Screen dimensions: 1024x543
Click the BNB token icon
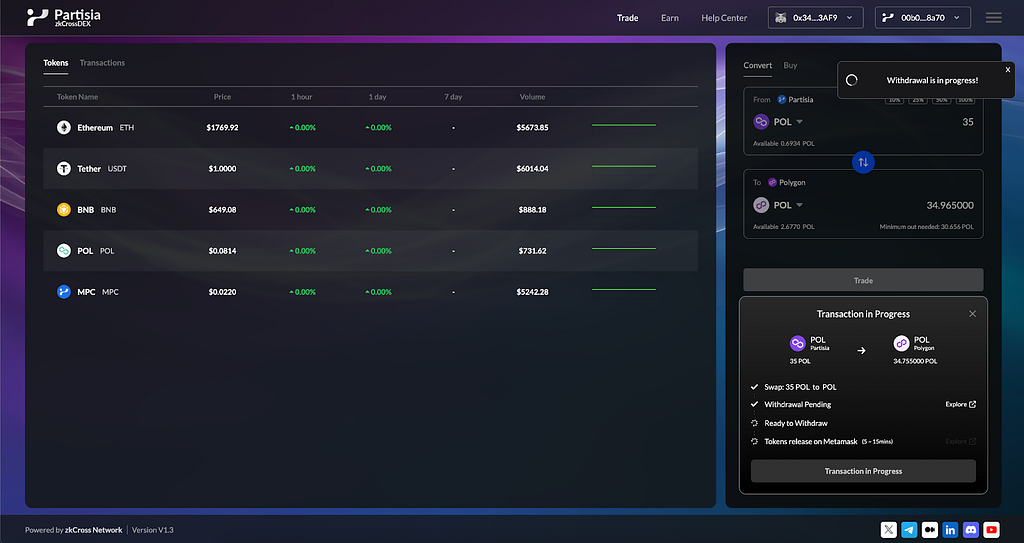[63, 210]
